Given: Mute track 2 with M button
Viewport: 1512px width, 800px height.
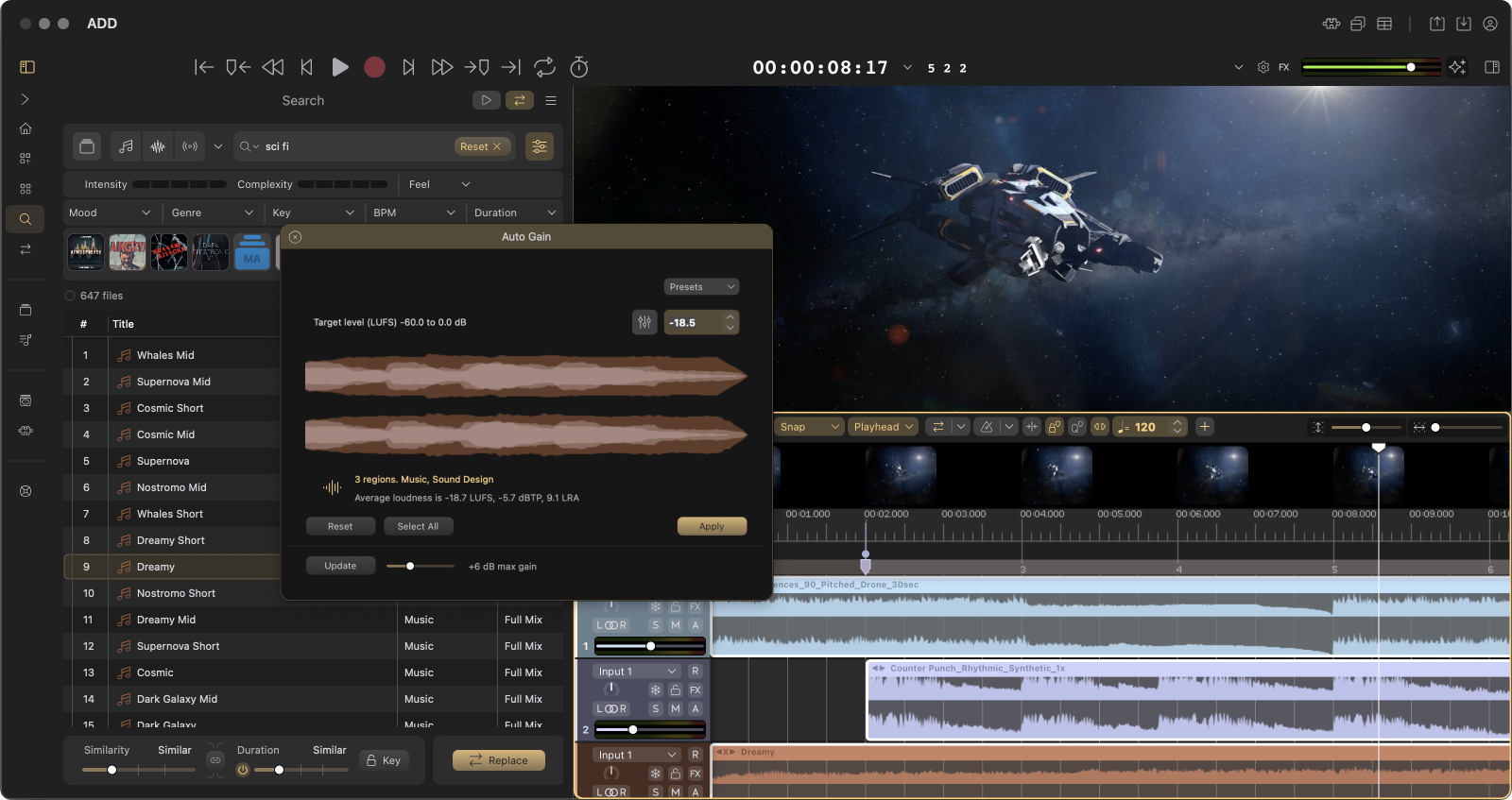Looking at the screenshot, I should coord(676,708).
